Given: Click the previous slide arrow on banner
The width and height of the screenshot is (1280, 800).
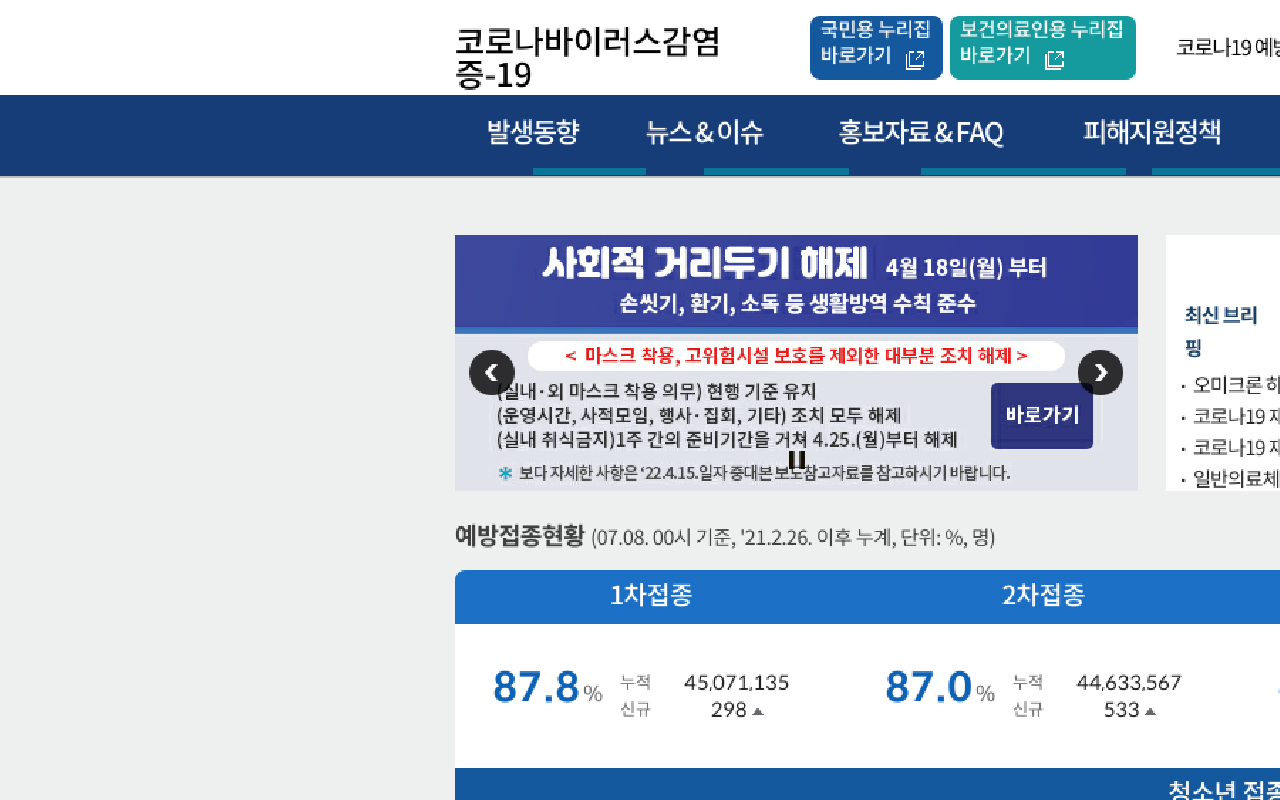Looking at the screenshot, I should click(491, 373).
